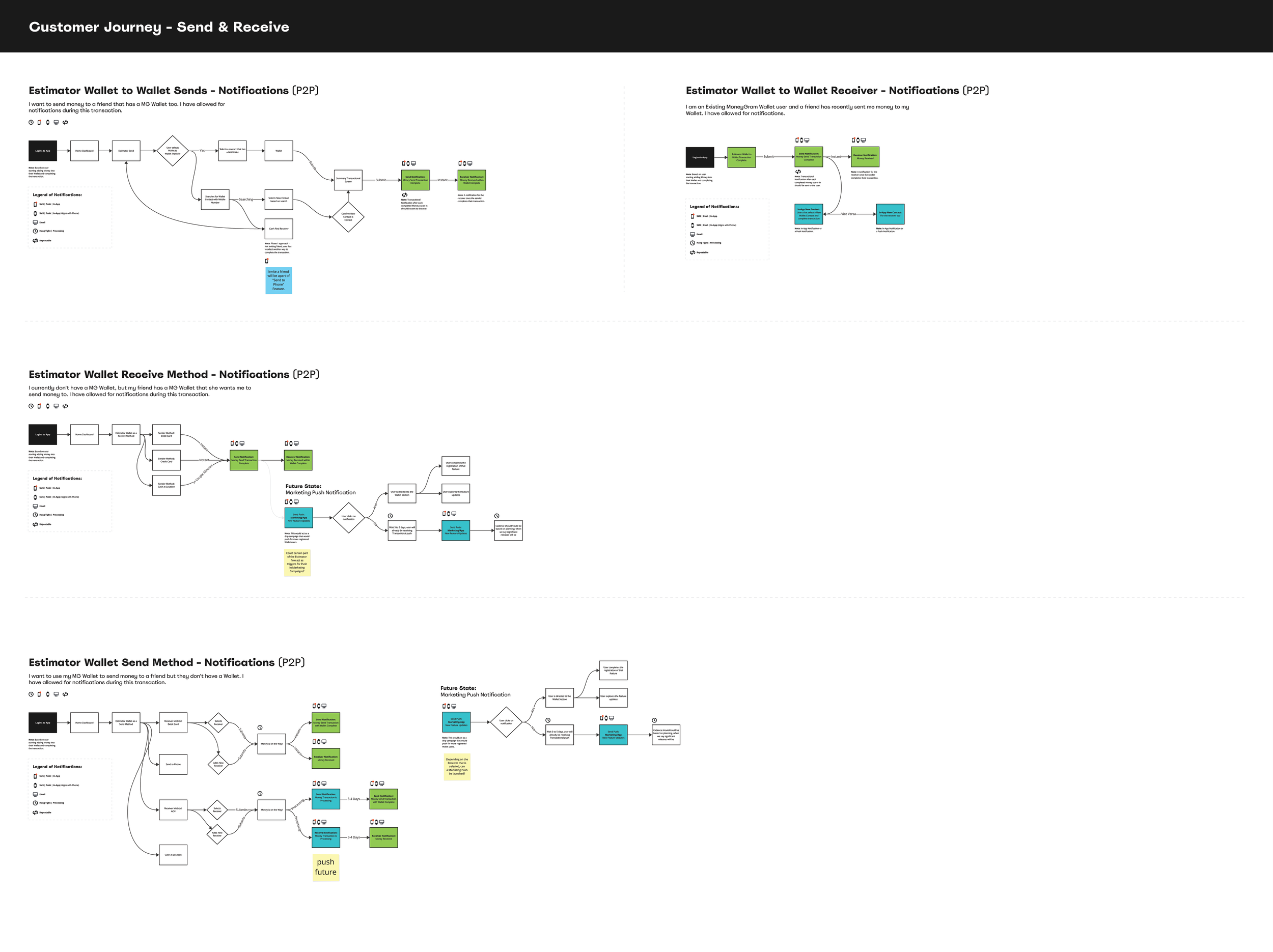Select the Vice Versa connector label
This screenshot has width=1273, height=952.
point(848,214)
